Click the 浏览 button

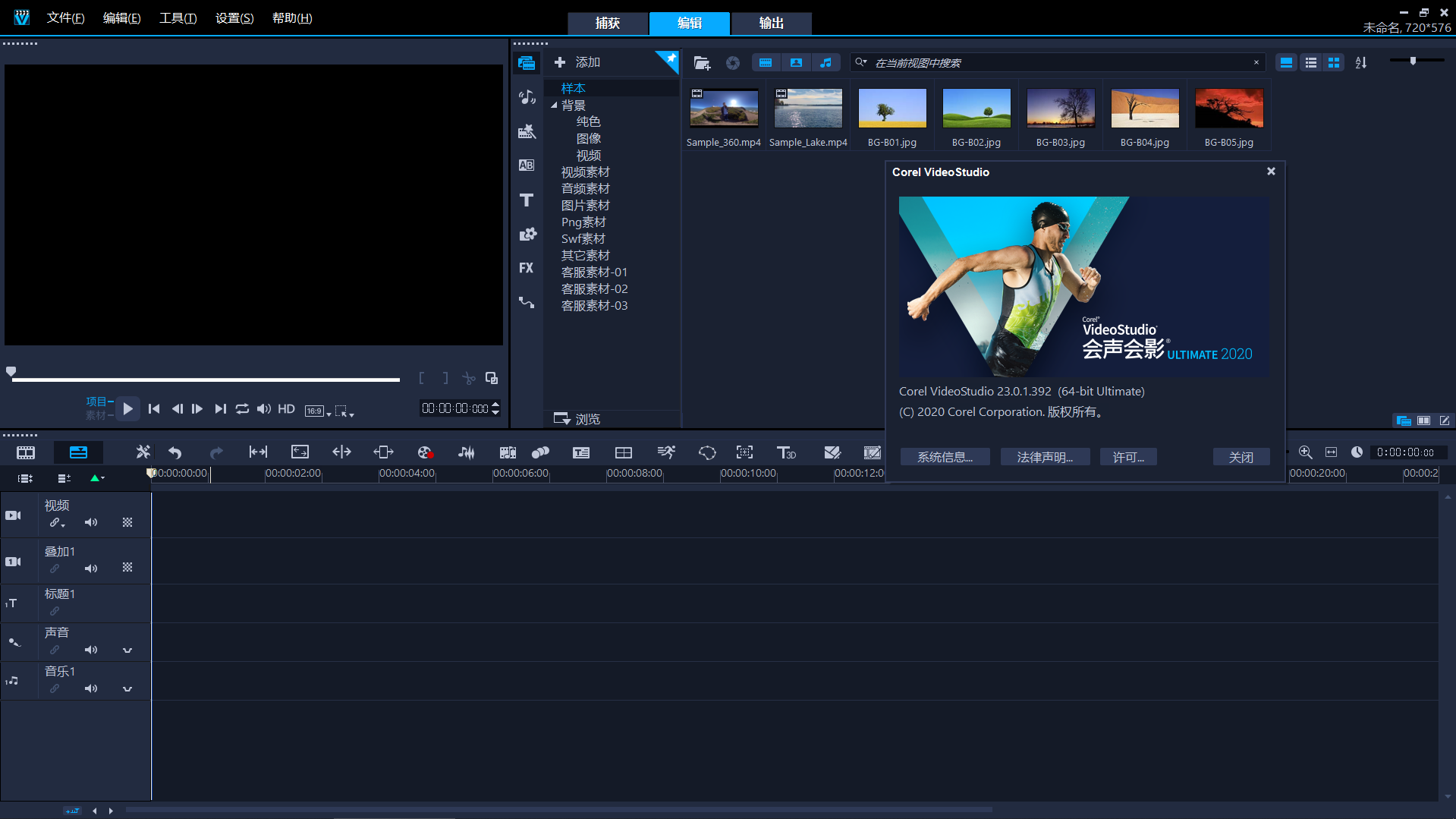pyautogui.click(x=577, y=419)
